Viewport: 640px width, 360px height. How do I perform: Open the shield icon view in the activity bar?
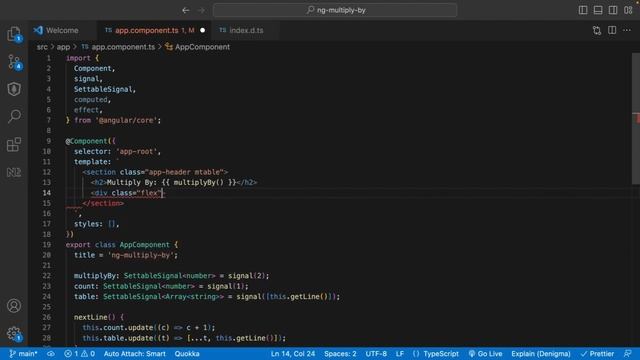14,89
